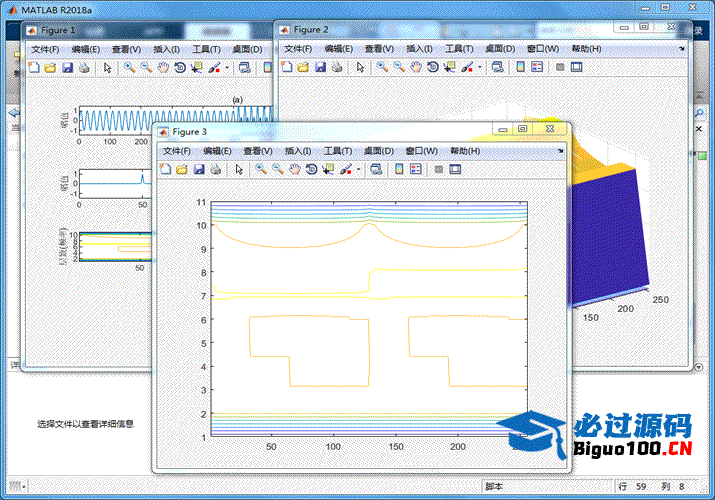
Task: Open 查看(V) menu in Figure 3
Action: (258, 151)
